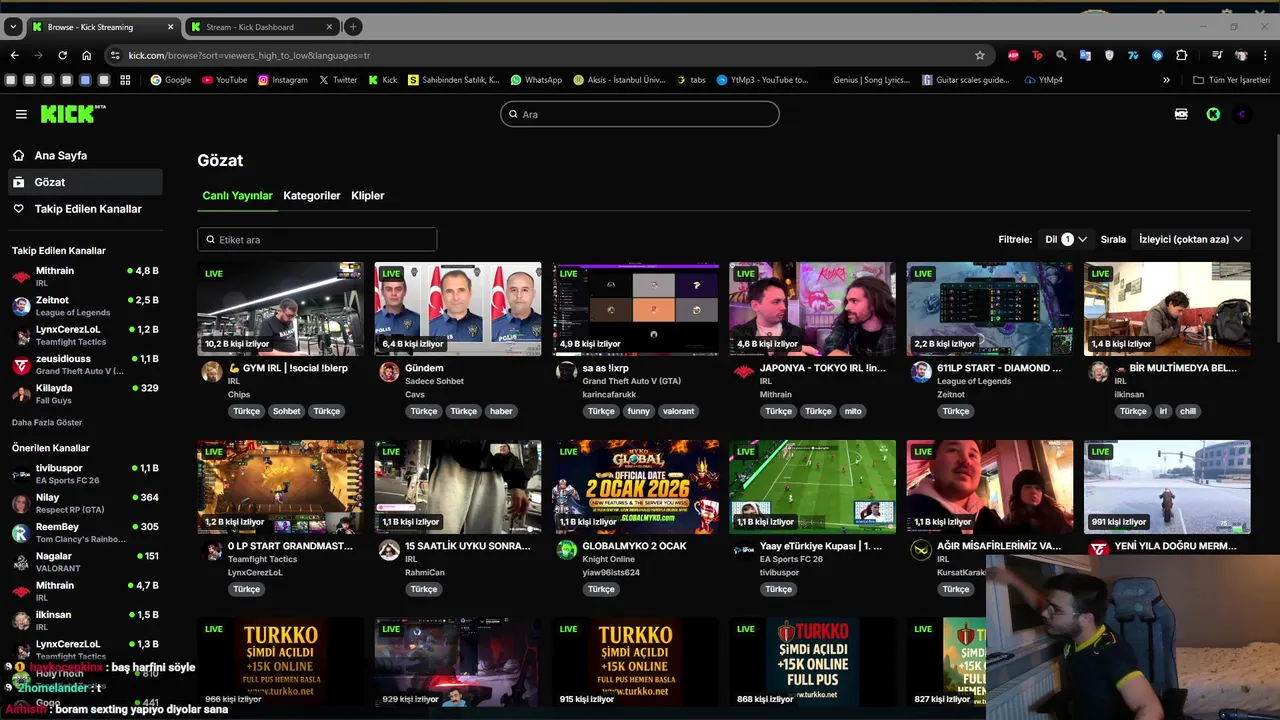Bookmark this page with star icon

980,55
